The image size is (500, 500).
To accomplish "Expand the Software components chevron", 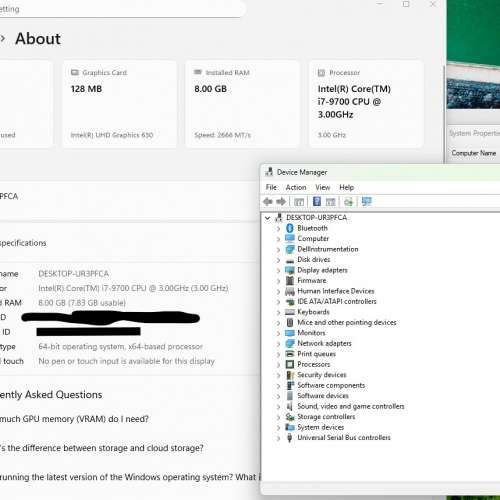I will [x=279, y=386].
